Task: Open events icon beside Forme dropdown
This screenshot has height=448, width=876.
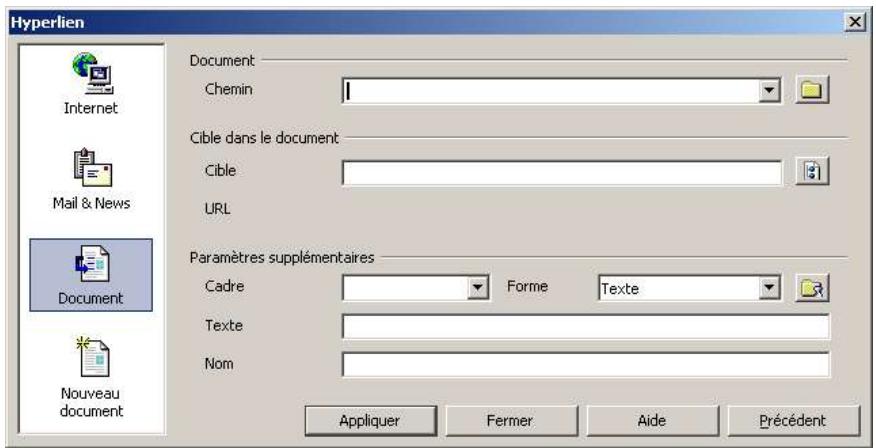Action: coord(812,288)
